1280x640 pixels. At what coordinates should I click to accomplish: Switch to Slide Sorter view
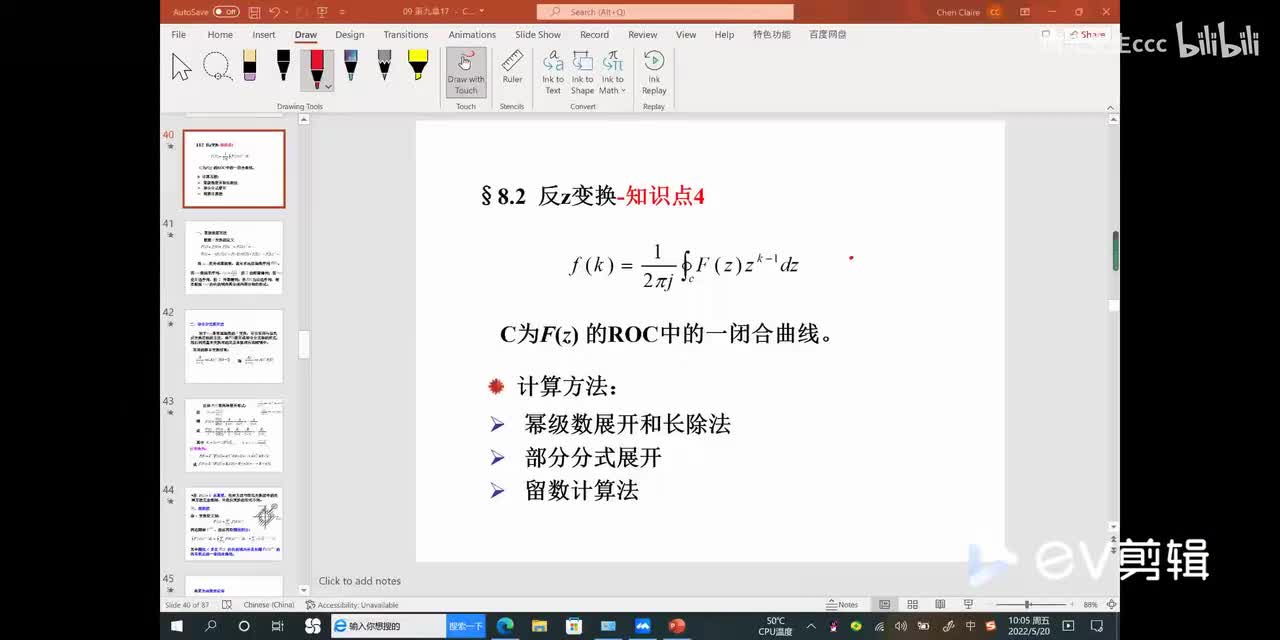pos(912,605)
